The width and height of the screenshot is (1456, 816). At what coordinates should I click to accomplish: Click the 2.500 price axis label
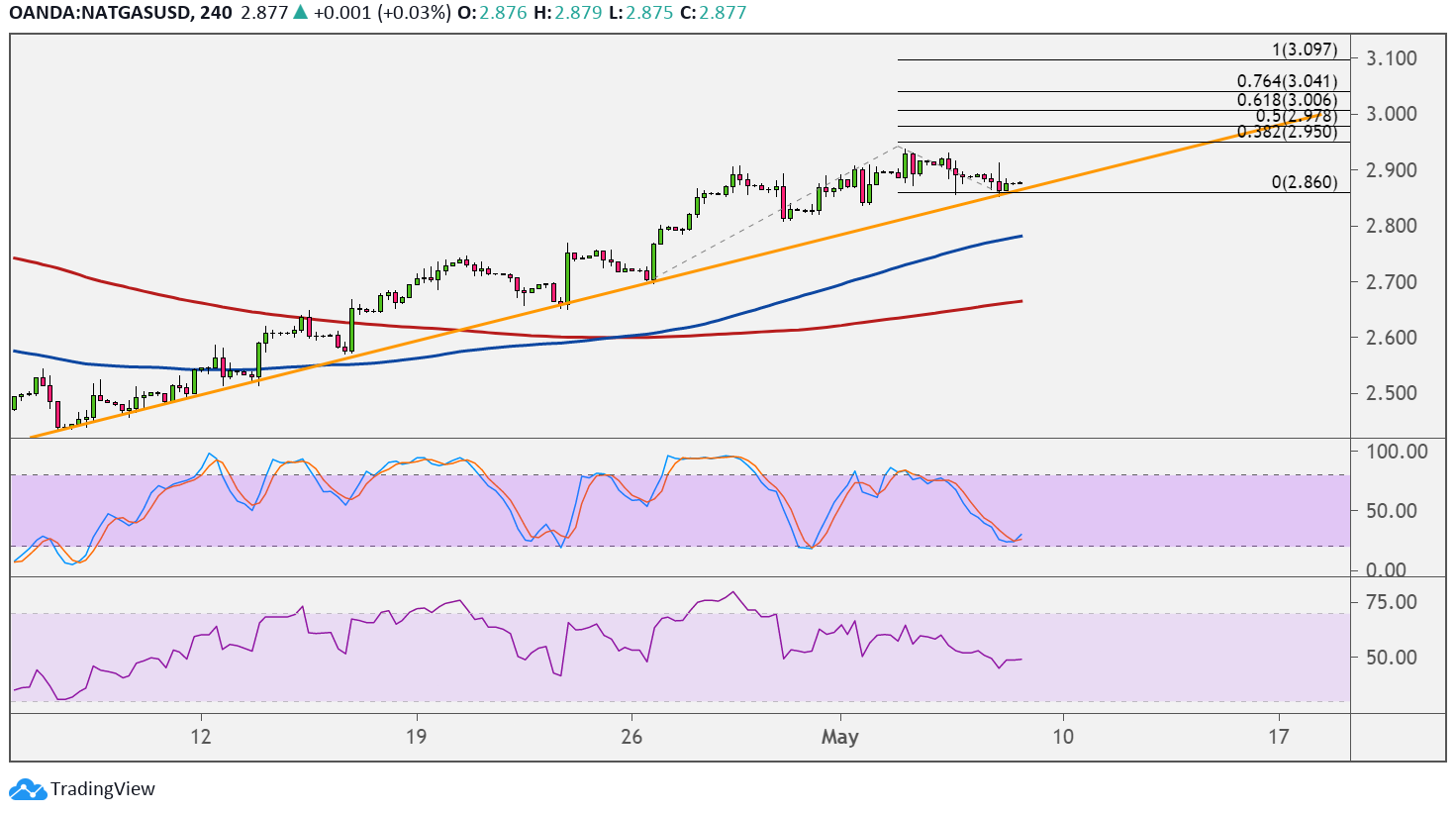point(1392,393)
